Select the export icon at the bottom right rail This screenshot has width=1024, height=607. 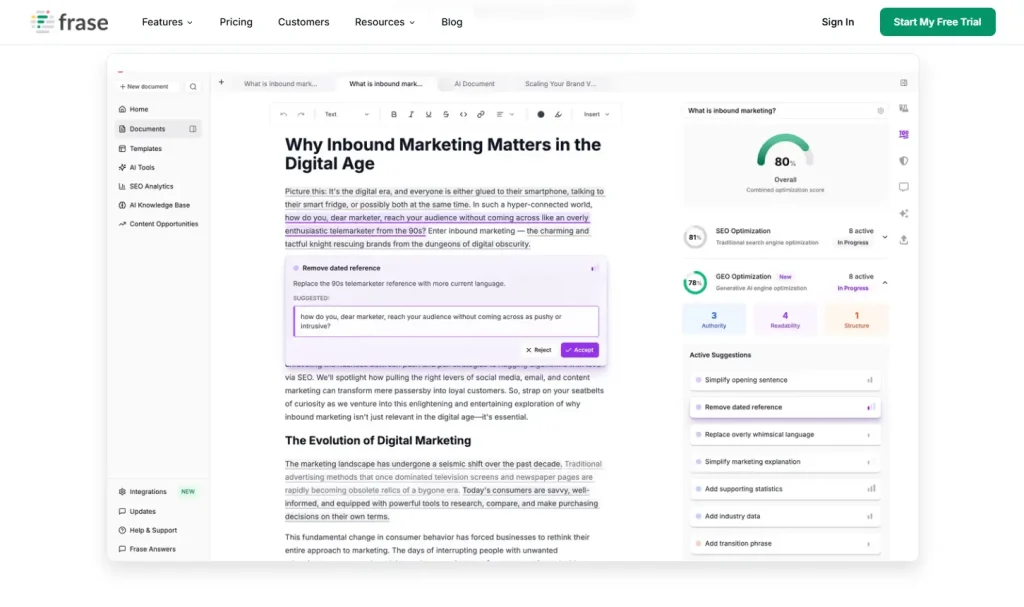click(x=903, y=239)
